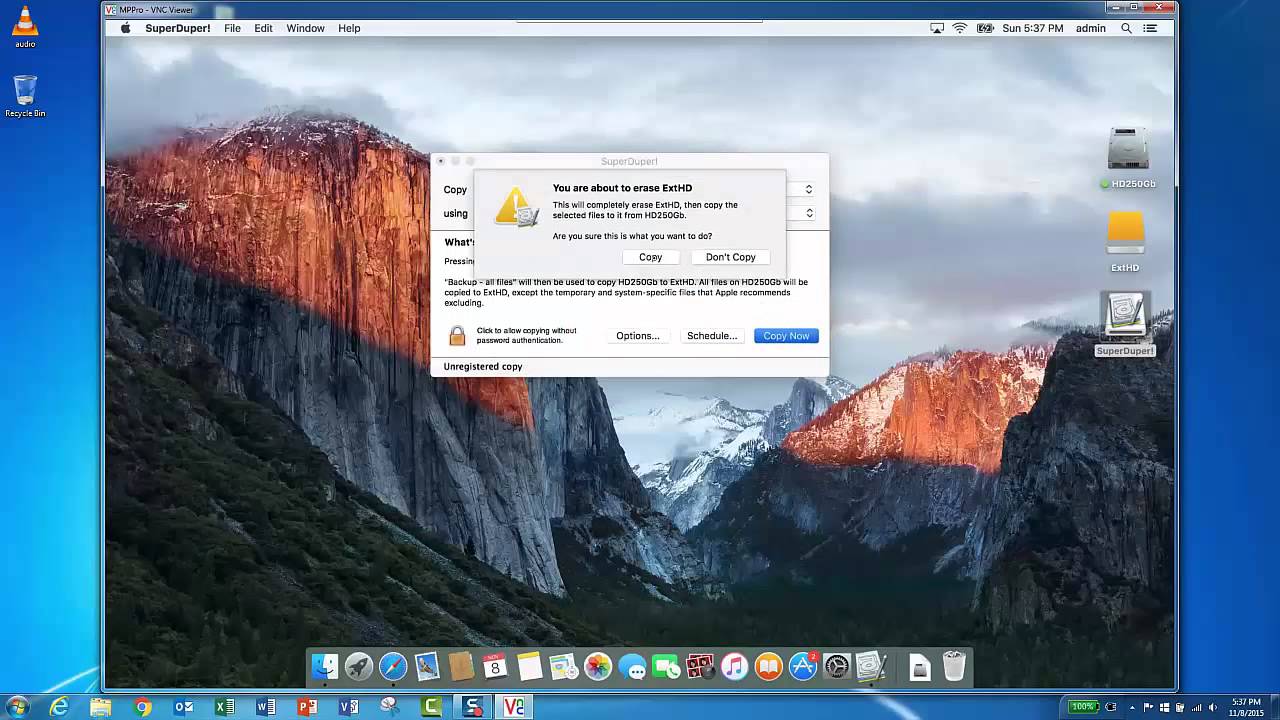Expand the Copy destination popup
This screenshot has height=720, width=1280.
click(x=808, y=189)
